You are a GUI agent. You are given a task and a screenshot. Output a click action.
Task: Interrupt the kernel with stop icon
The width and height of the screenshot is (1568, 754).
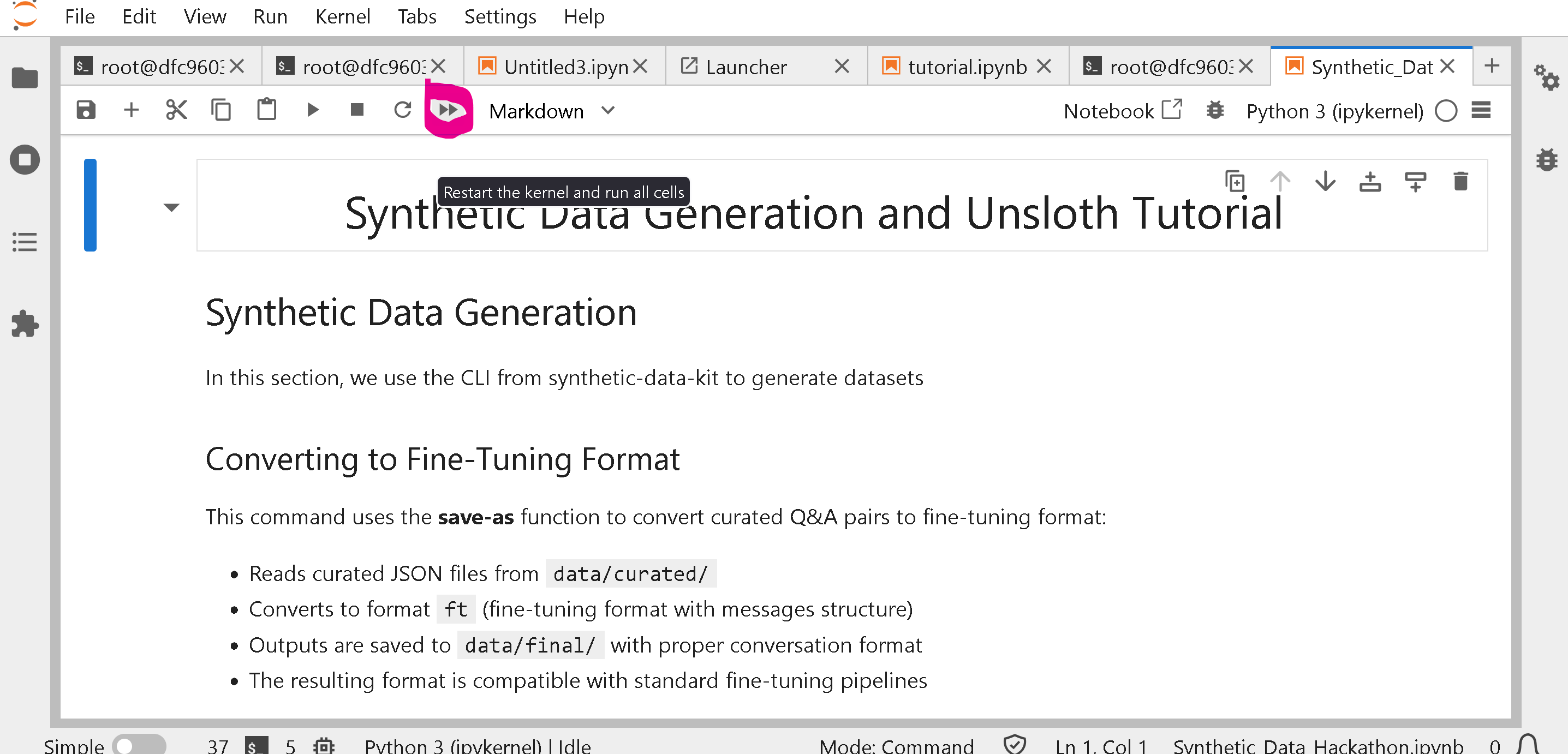click(x=357, y=110)
